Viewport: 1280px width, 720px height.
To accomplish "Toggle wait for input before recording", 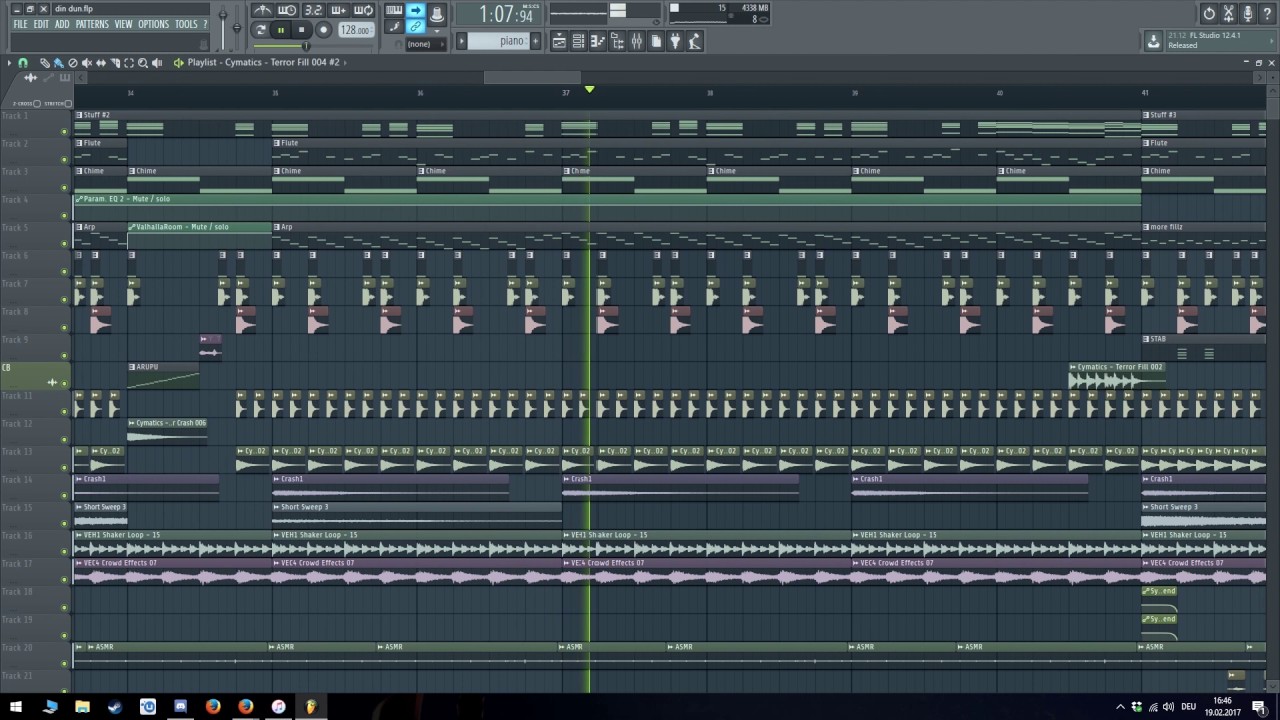I will pyautogui.click(x=287, y=10).
